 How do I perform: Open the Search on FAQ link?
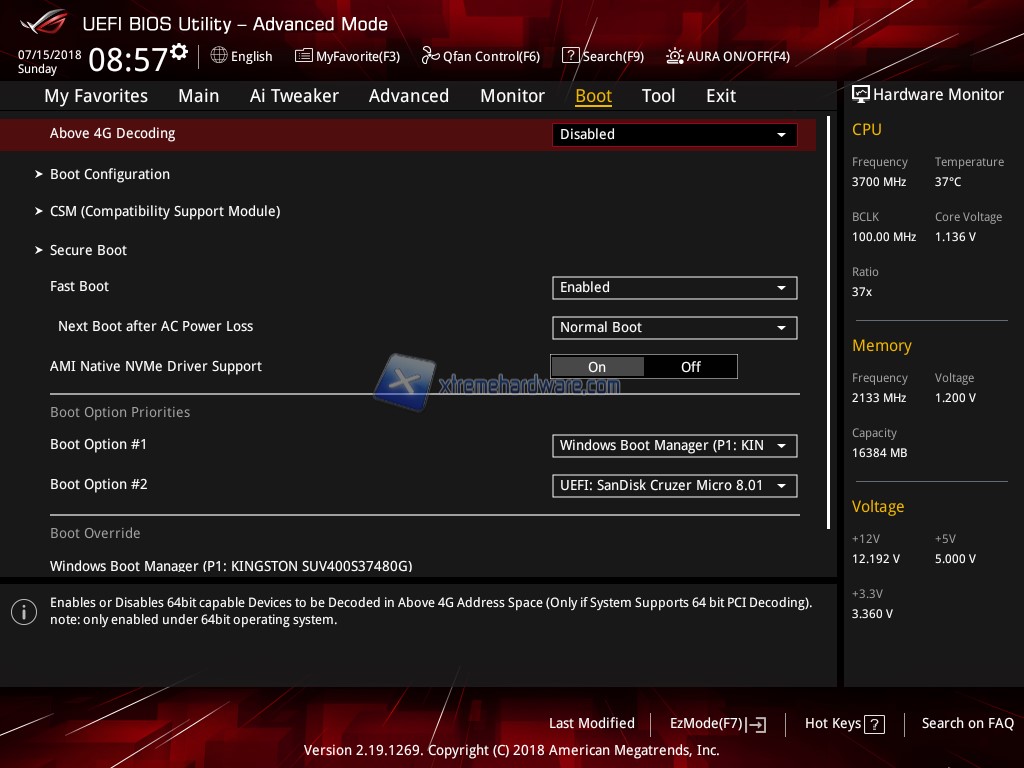[967, 723]
